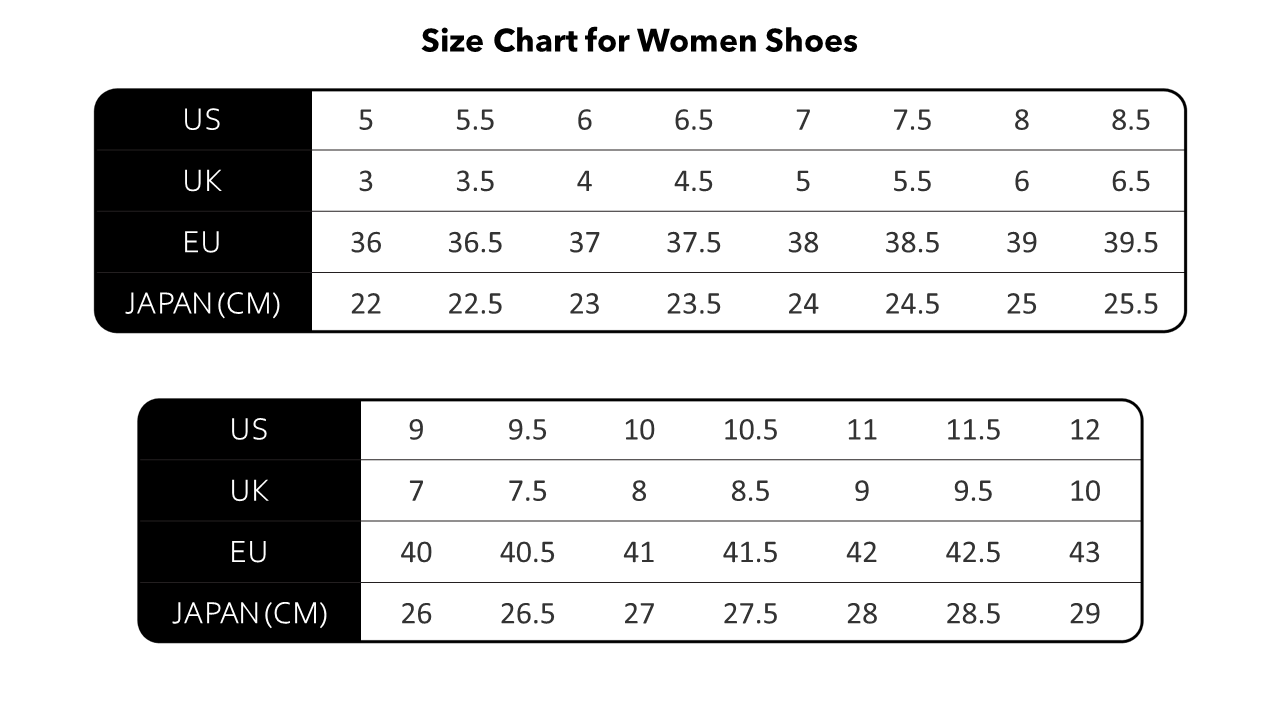The image size is (1280, 720).
Task: Select EU size 36.5 cell
Action: 475,243
